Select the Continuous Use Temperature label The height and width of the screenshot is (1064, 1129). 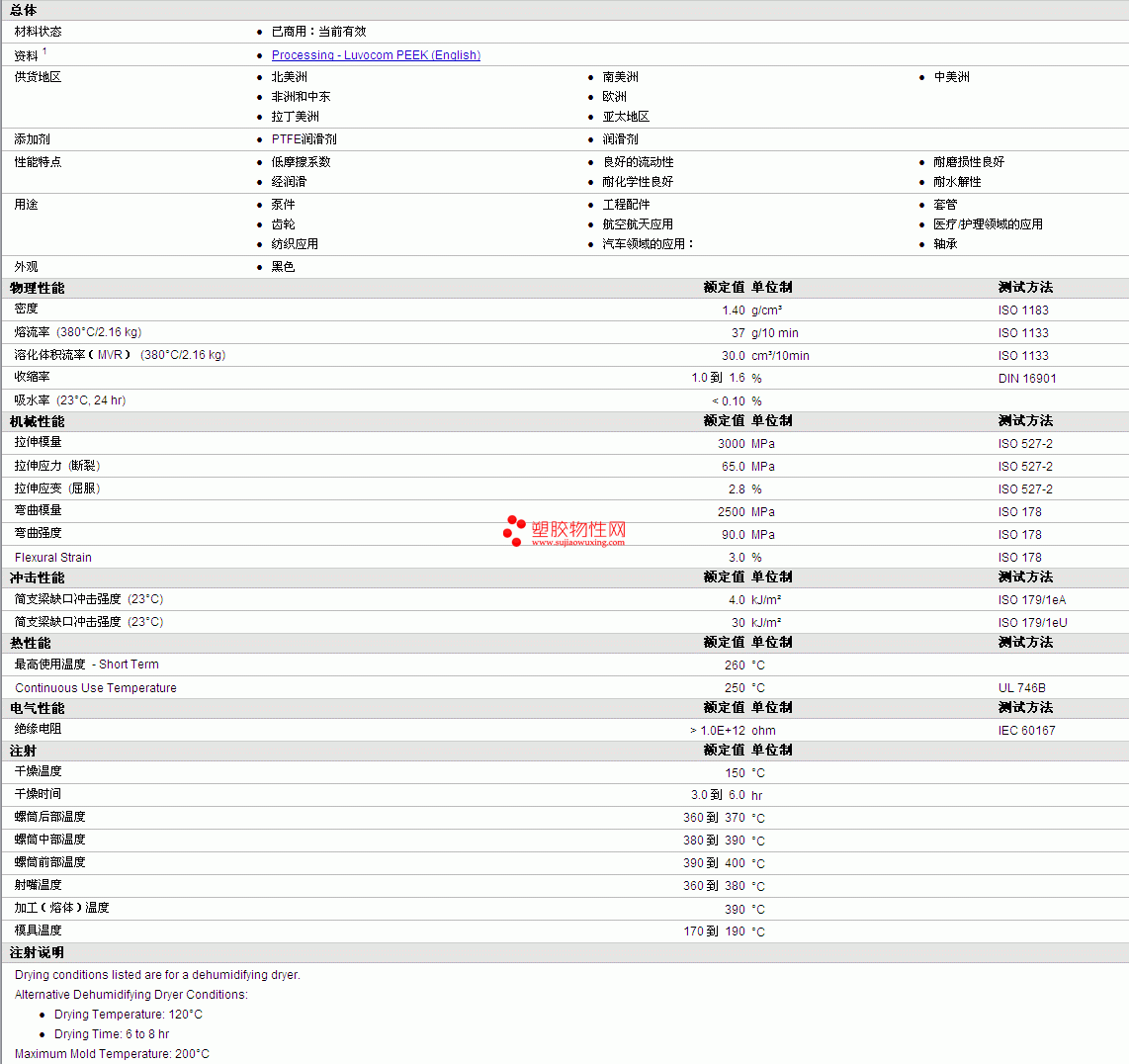coord(96,688)
